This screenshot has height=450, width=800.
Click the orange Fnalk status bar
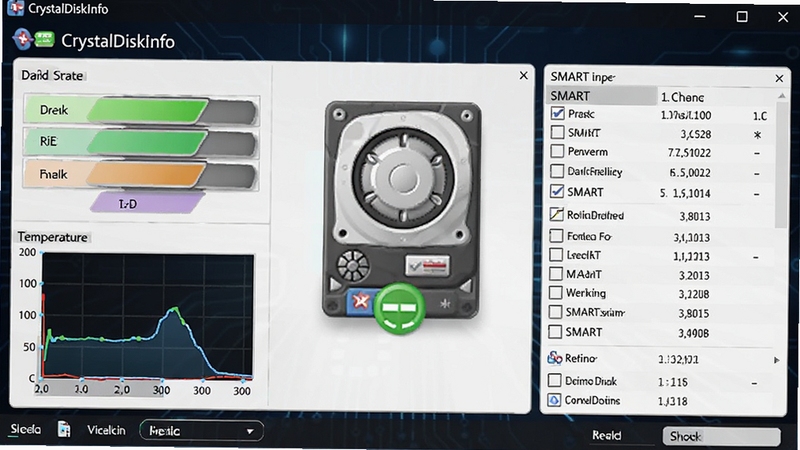[141, 174]
